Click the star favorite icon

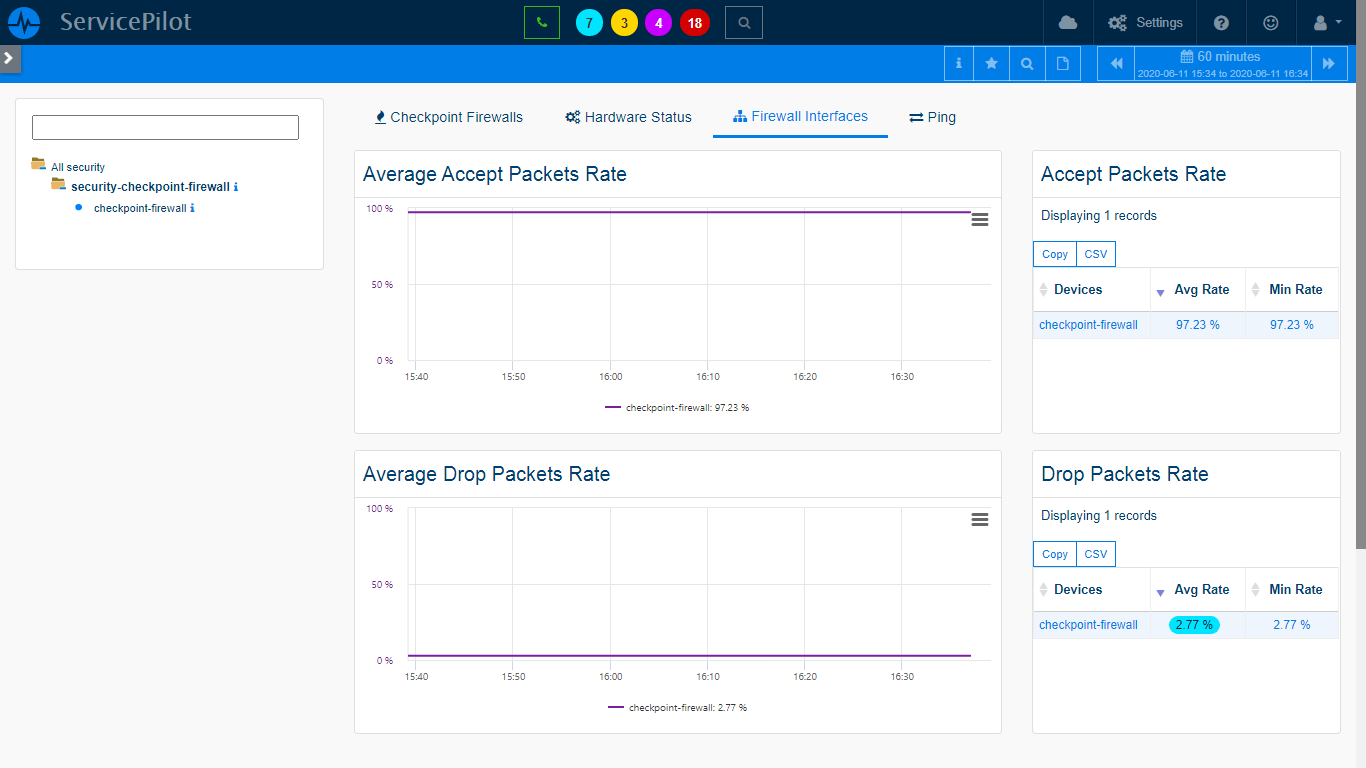pos(992,63)
